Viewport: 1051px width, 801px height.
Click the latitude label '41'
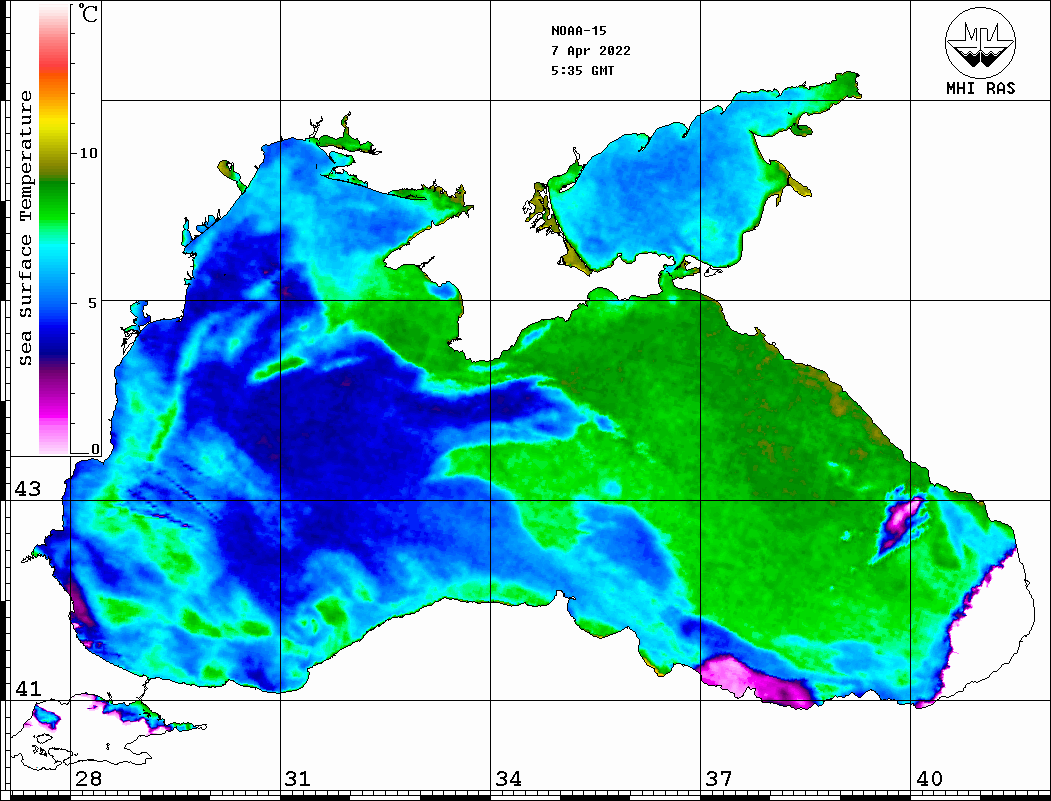(28, 689)
